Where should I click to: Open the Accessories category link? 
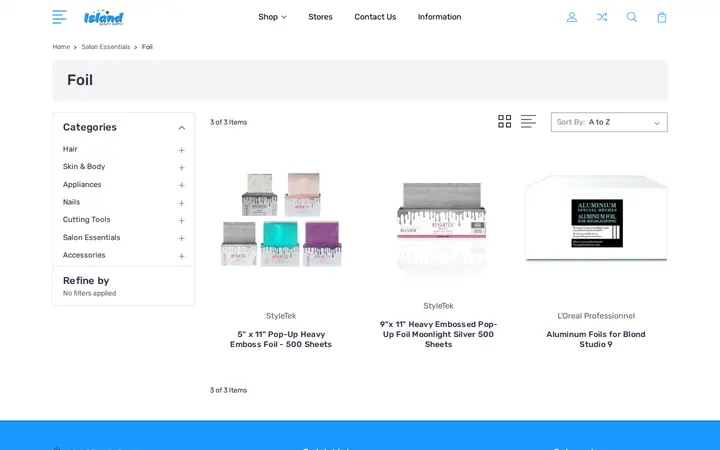point(84,255)
